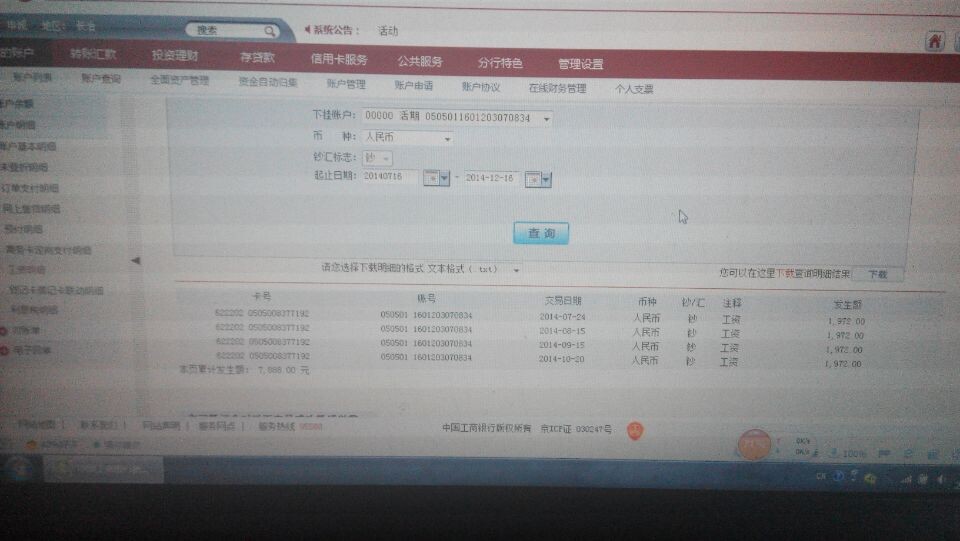
Task: Open the download format dropdown (txt)
Action: [516, 270]
